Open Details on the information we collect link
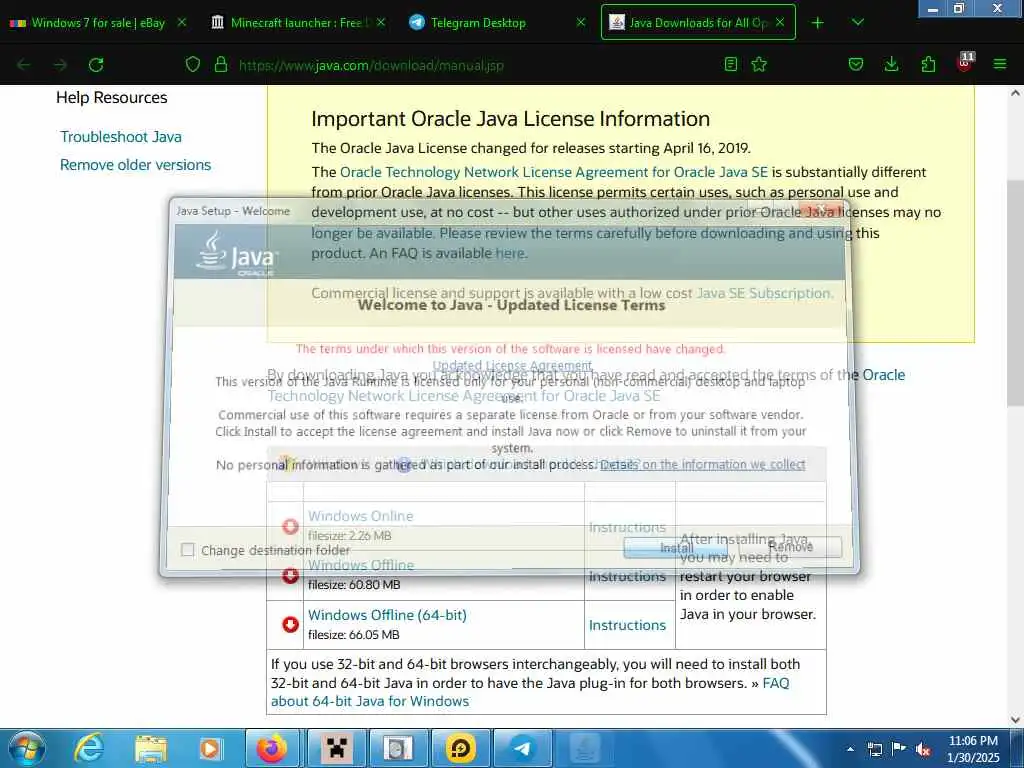Viewport: 1024px width, 768px height. (x=703, y=465)
